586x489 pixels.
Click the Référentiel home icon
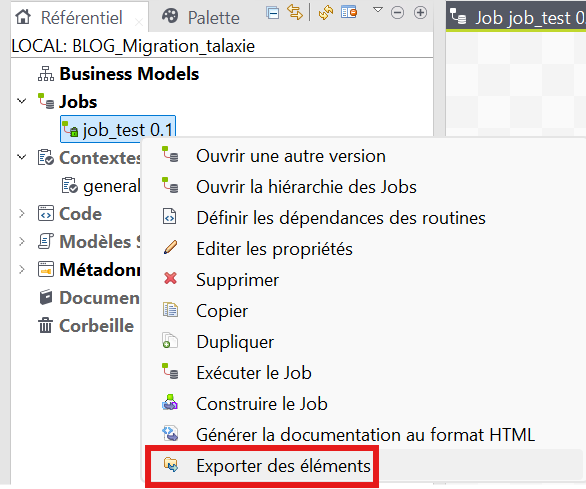(x=23, y=16)
